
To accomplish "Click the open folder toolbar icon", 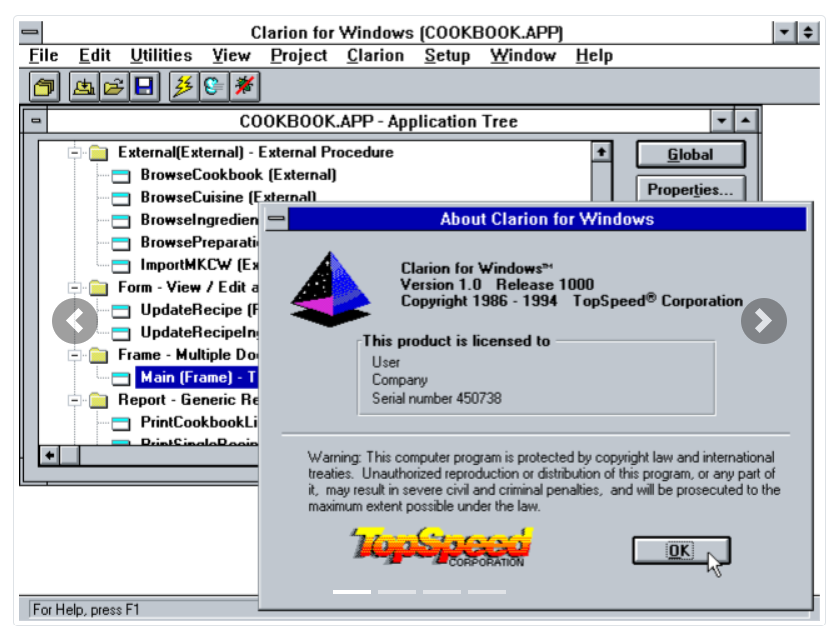I will (113, 86).
